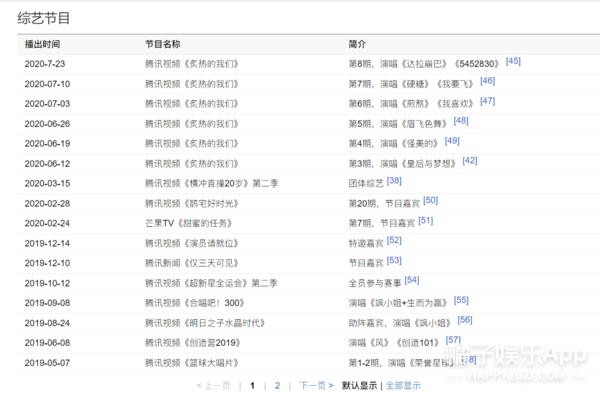Open reference link [46]

coord(488,81)
